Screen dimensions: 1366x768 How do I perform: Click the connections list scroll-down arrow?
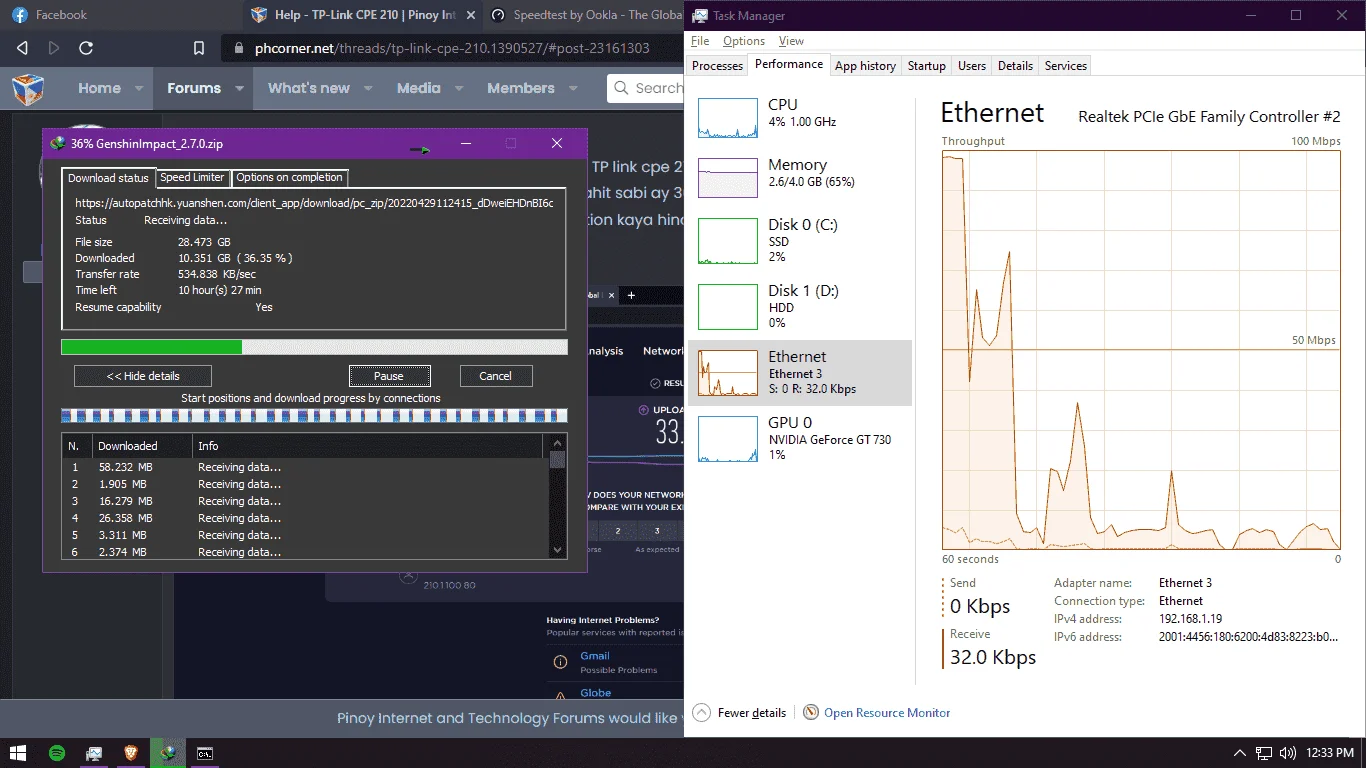tap(558, 549)
